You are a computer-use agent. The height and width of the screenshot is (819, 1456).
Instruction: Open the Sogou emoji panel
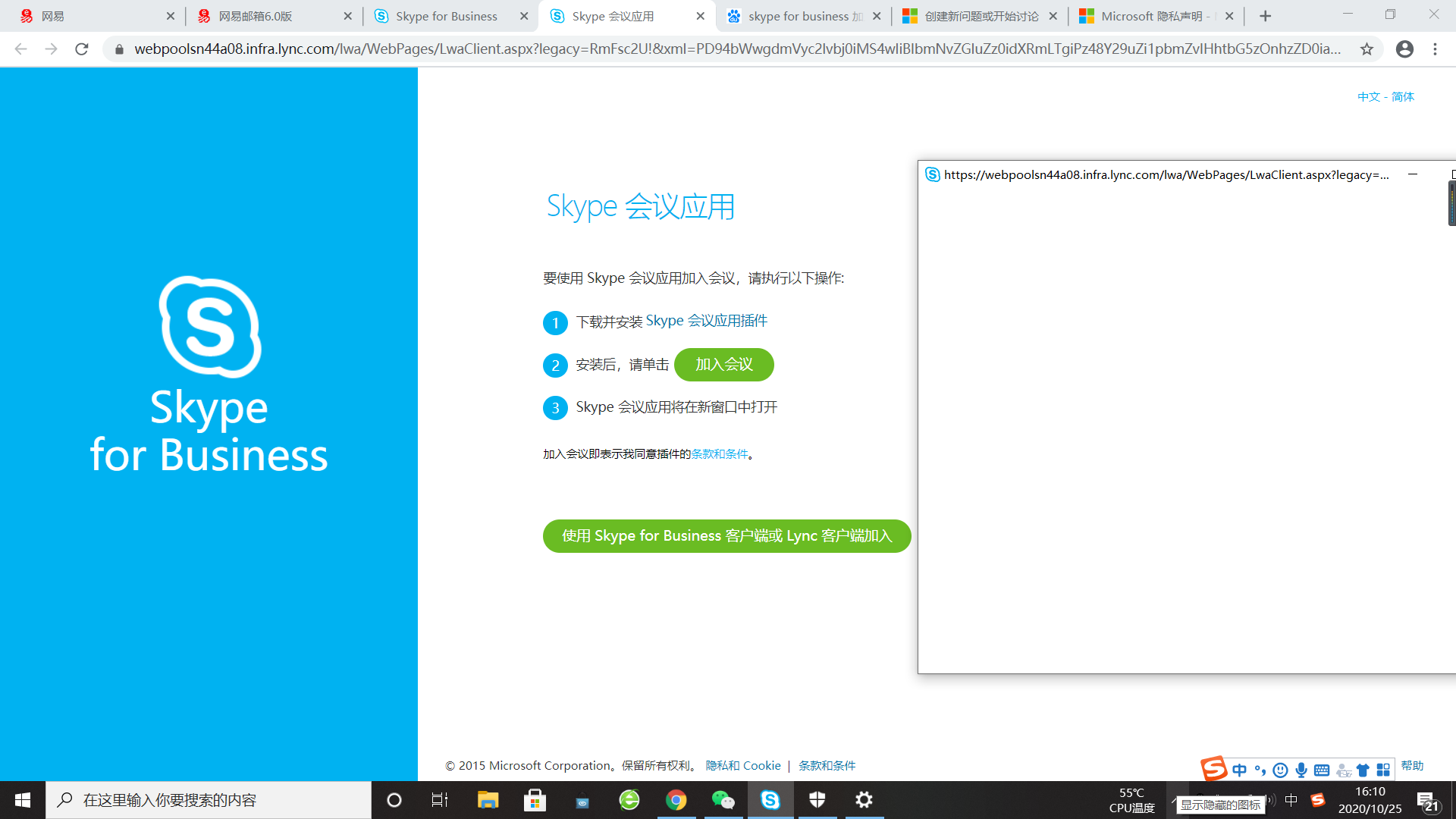pos(1281,770)
